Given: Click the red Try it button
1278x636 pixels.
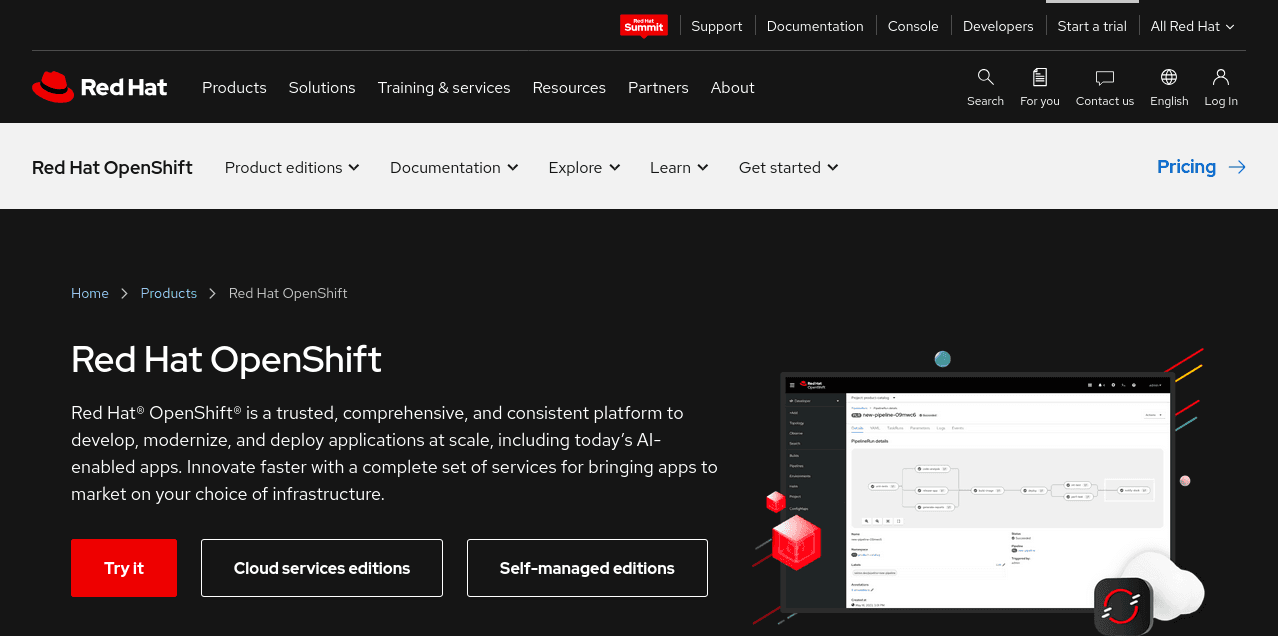Looking at the screenshot, I should click(124, 568).
